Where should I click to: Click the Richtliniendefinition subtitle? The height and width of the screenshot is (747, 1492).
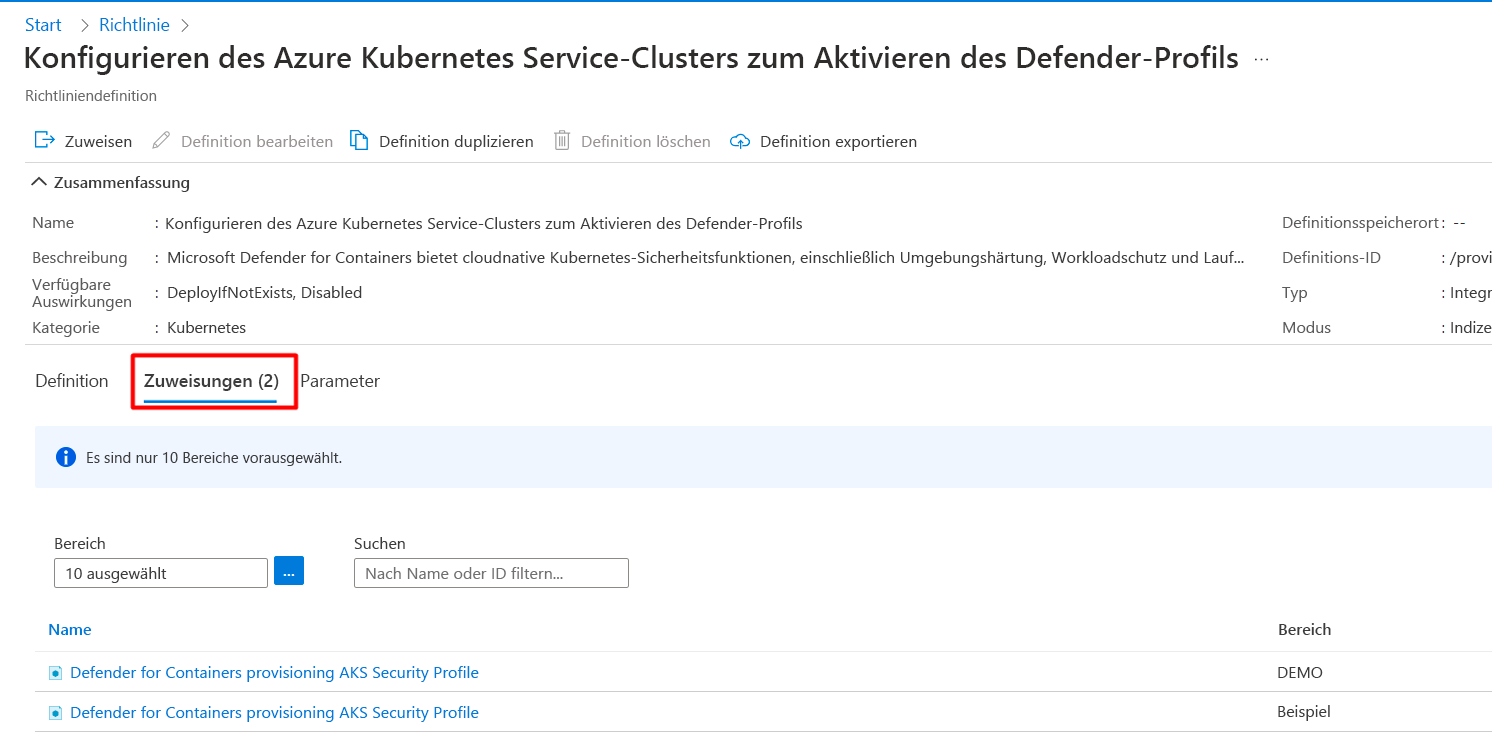coord(90,96)
